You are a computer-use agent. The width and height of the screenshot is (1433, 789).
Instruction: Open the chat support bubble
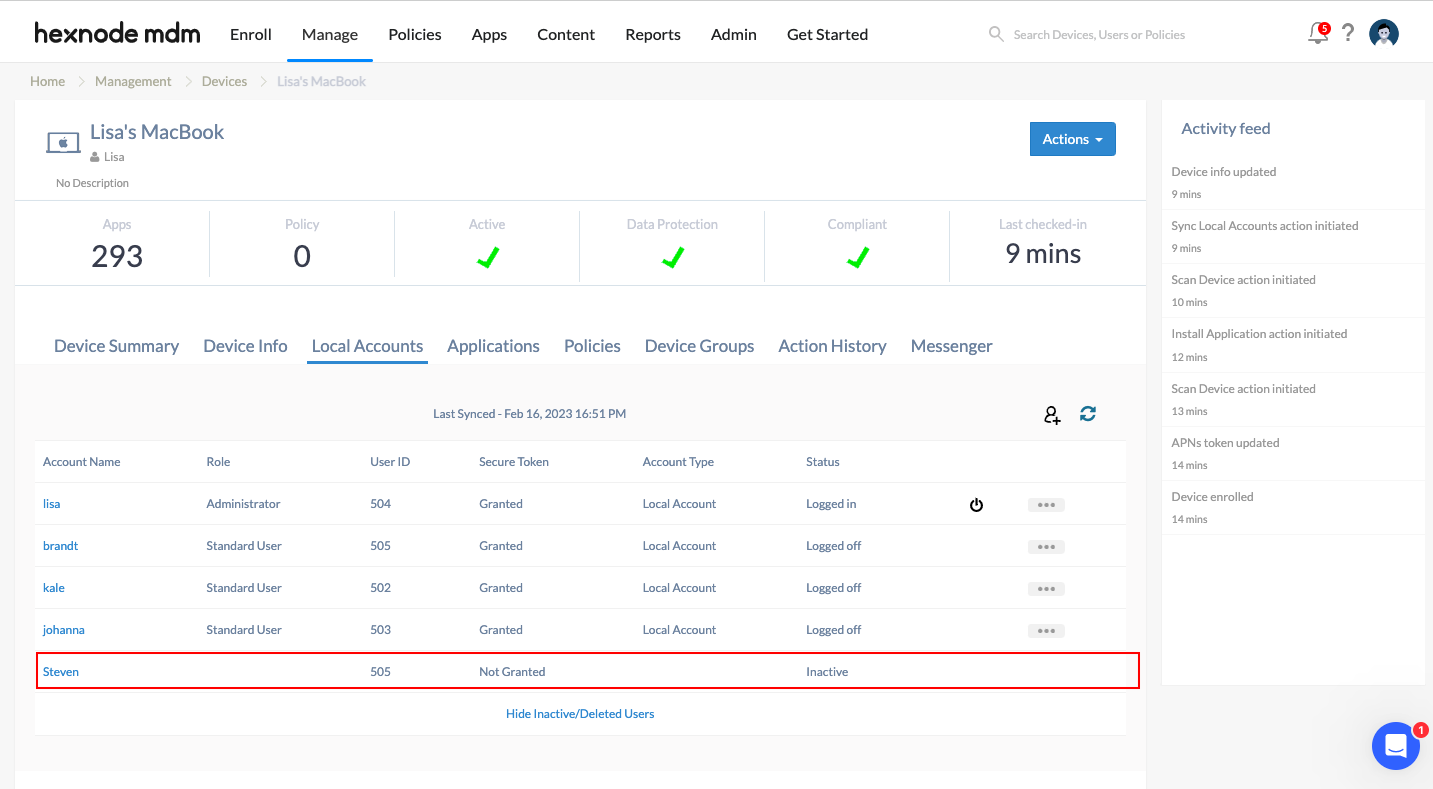[1396, 746]
